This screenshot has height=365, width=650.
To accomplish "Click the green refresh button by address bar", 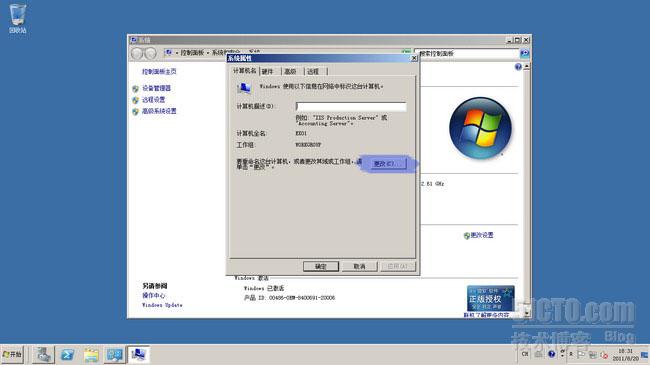I will [406, 52].
